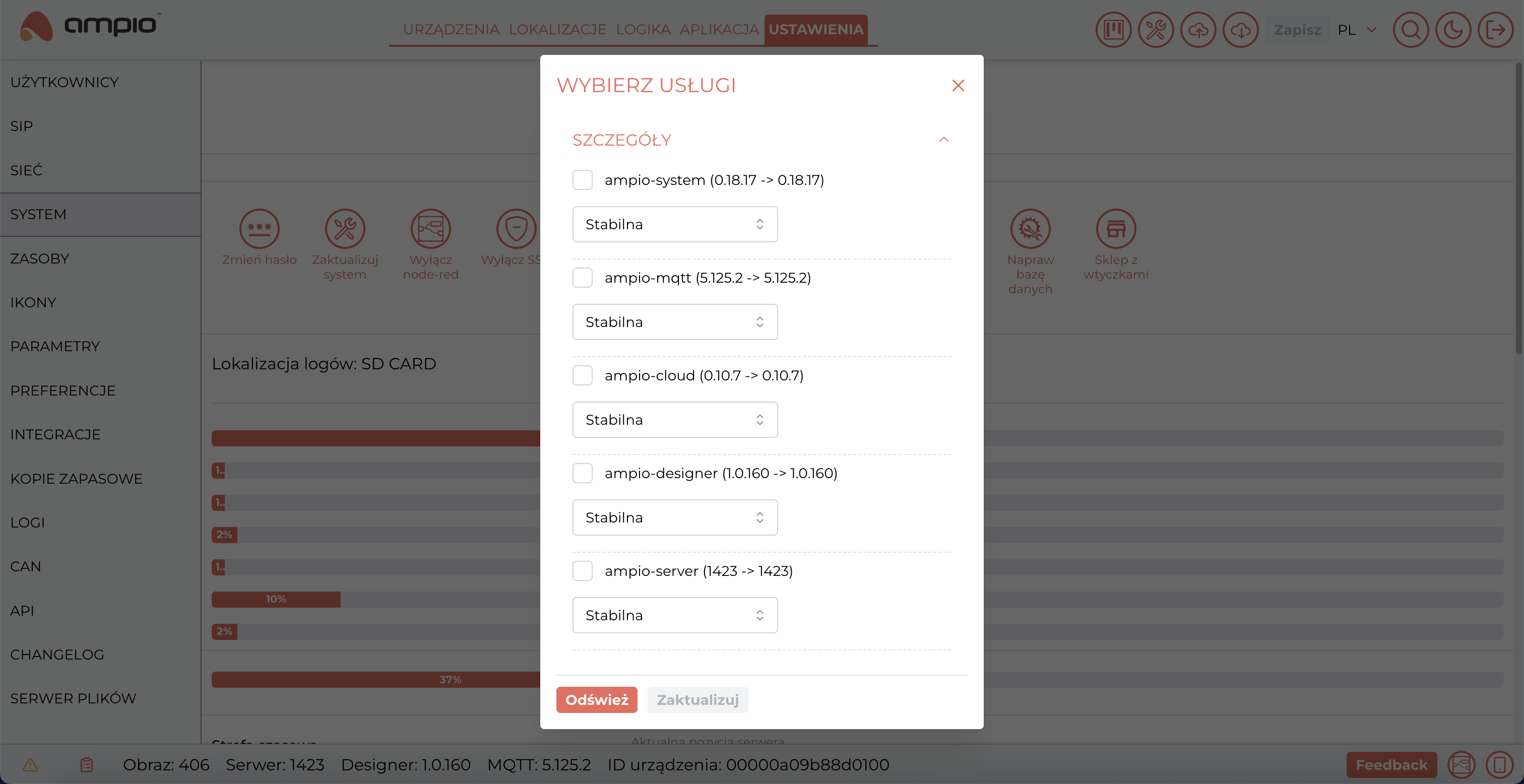Click the Feedback button

coord(1391,765)
